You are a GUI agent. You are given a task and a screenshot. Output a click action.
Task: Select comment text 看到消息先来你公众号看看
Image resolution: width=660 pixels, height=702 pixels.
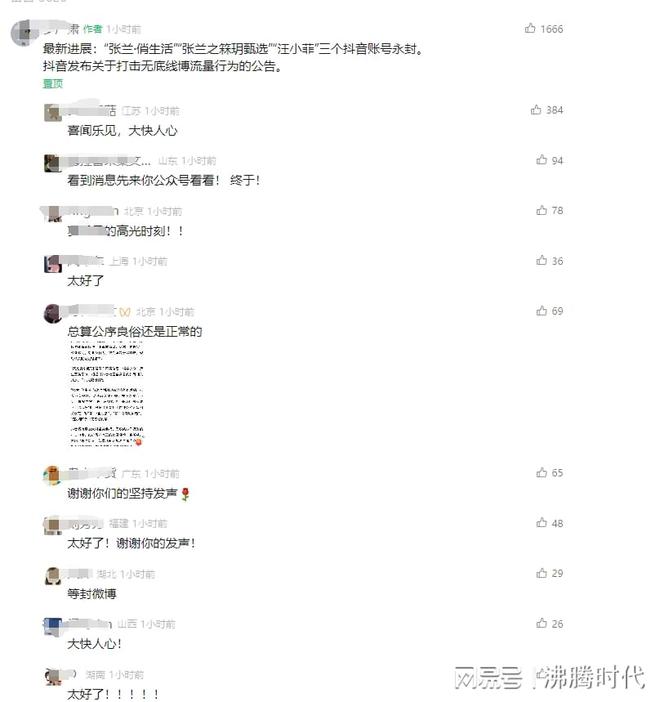144,181
